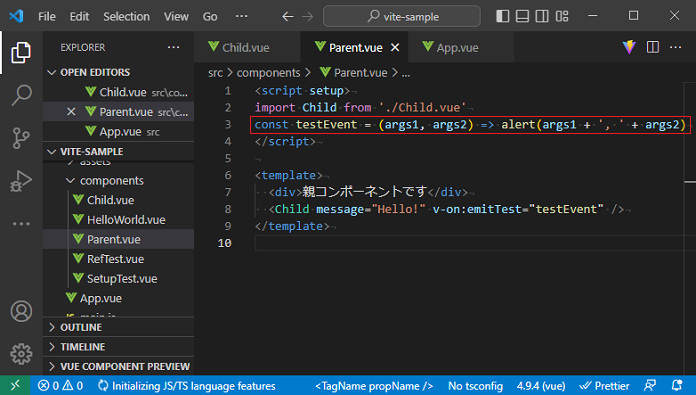This screenshot has width=696, height=395.
Task: Open the View menu
Action: pos(176,16)
